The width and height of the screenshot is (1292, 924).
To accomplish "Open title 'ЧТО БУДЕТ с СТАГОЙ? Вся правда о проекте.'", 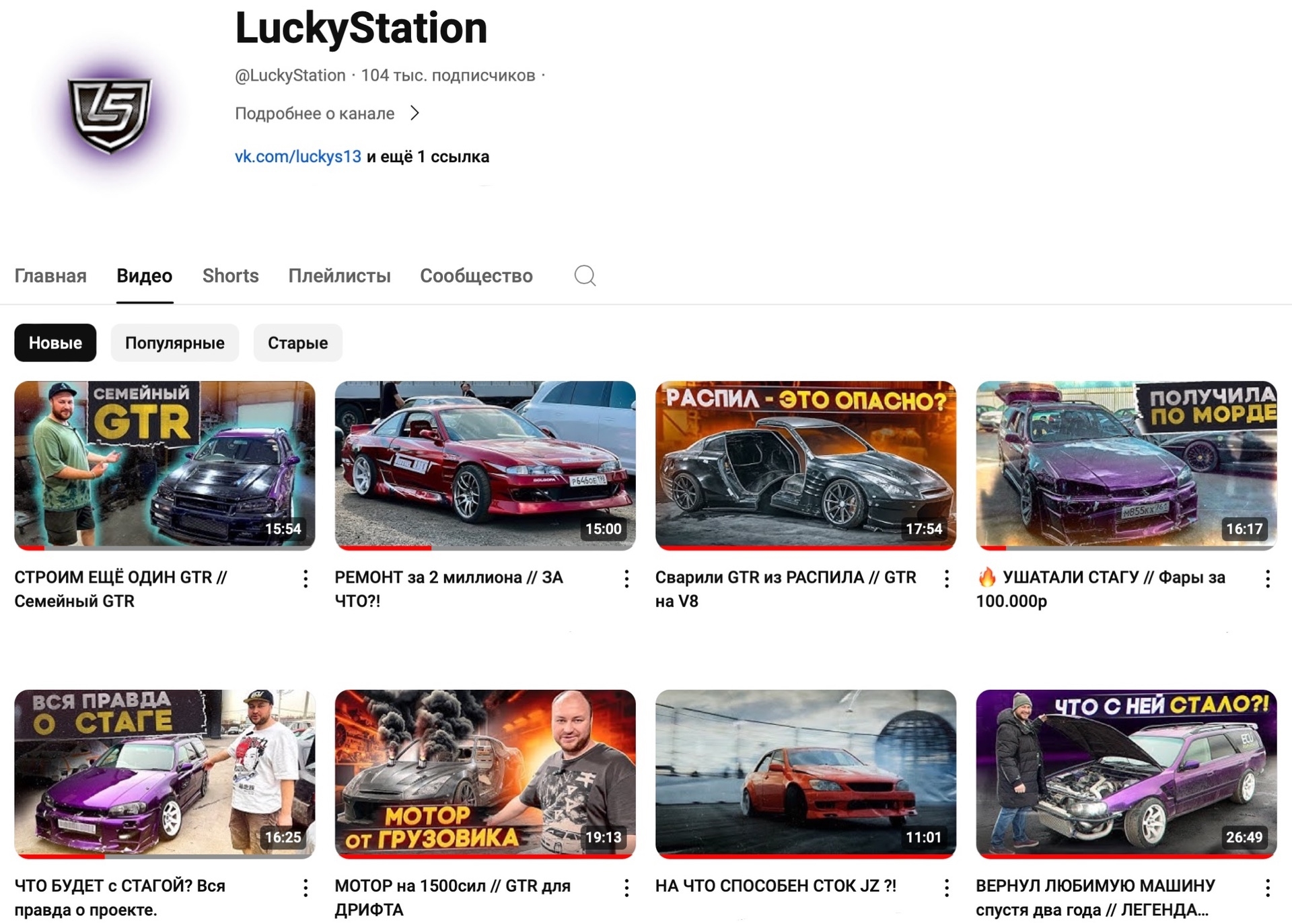I will (120, 898).
